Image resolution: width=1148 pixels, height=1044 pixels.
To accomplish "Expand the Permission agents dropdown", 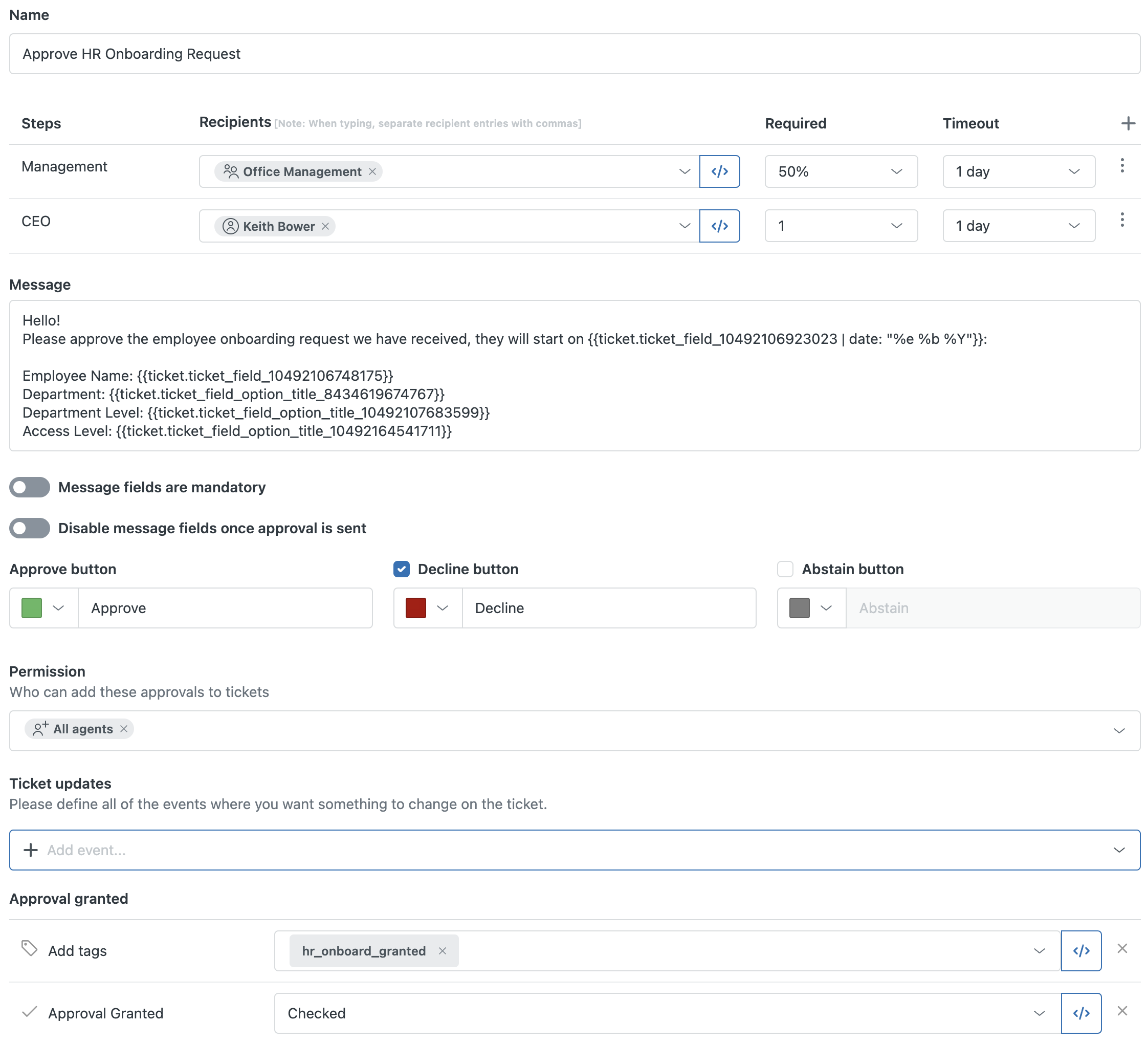I will [x=1119, y=731].
